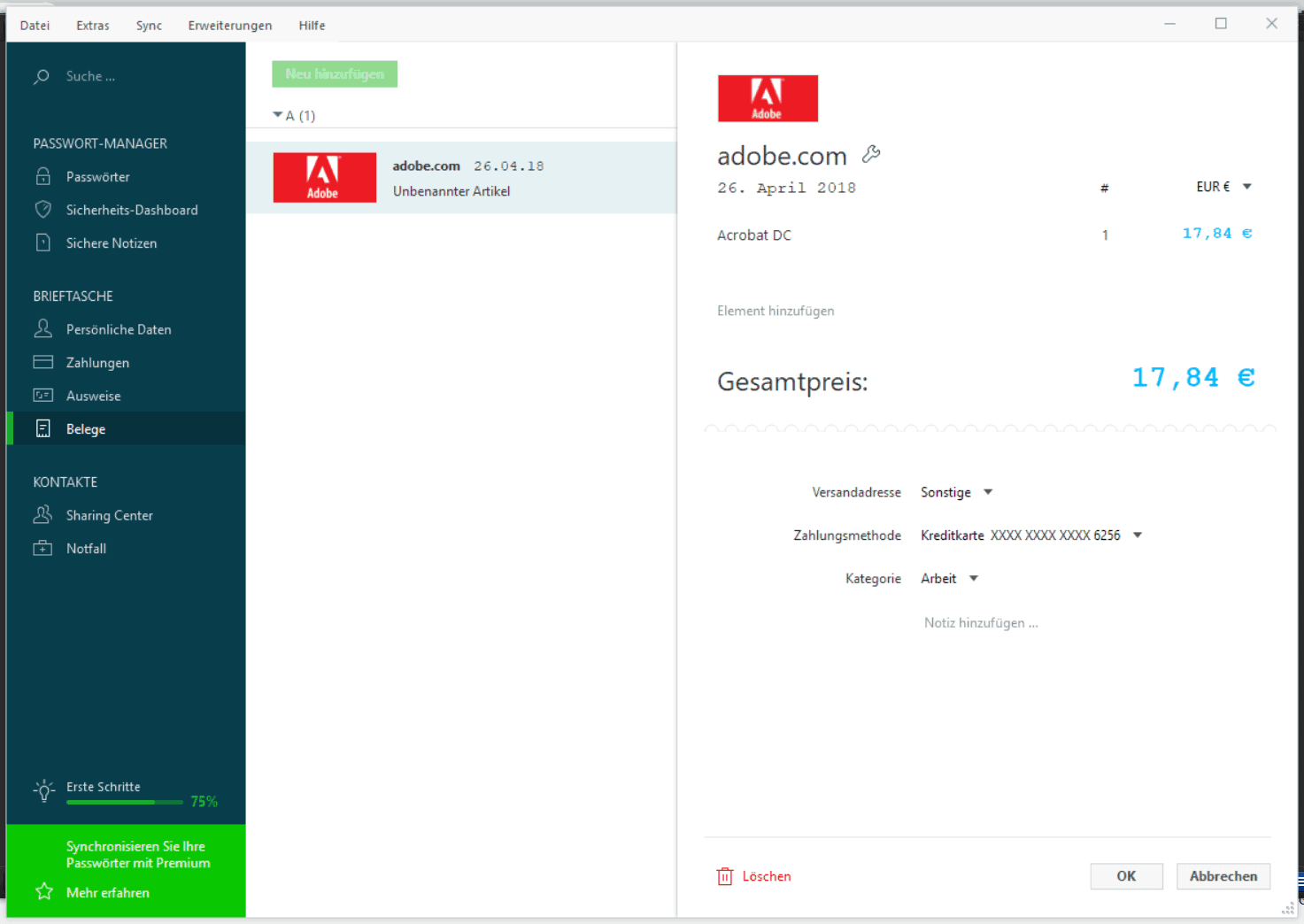Screen dimensions: 1304x924
Task: Click Mehr erfahren link
Action: (x=107, y=892)
